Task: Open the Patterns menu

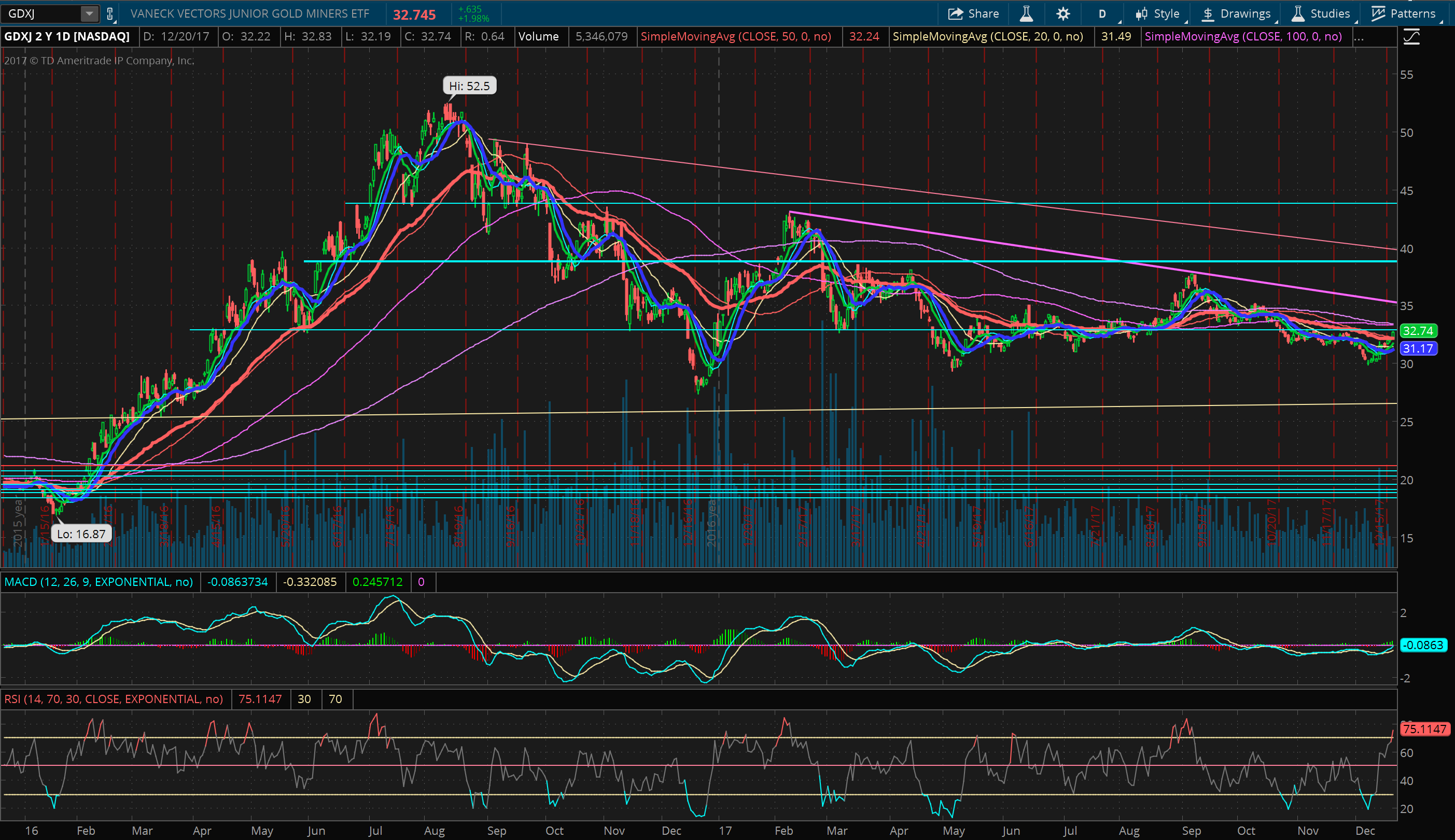Action: tap(1404, 13)
